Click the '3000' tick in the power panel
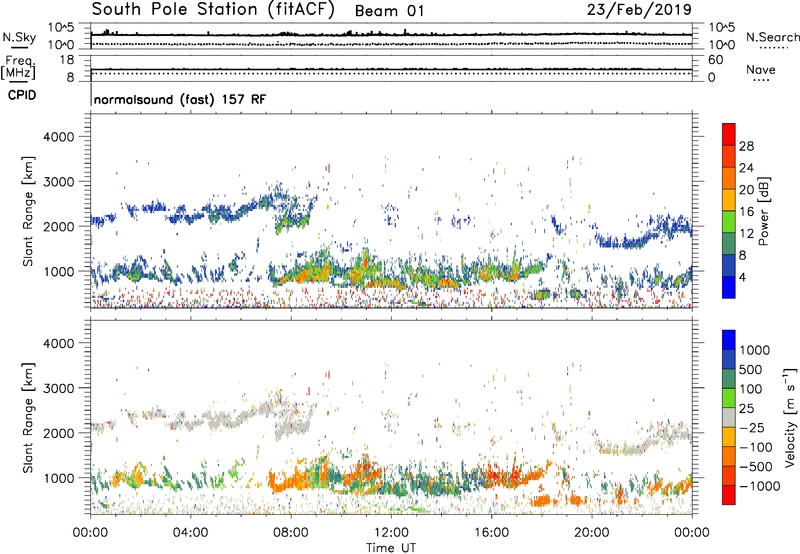 [59, 182]
